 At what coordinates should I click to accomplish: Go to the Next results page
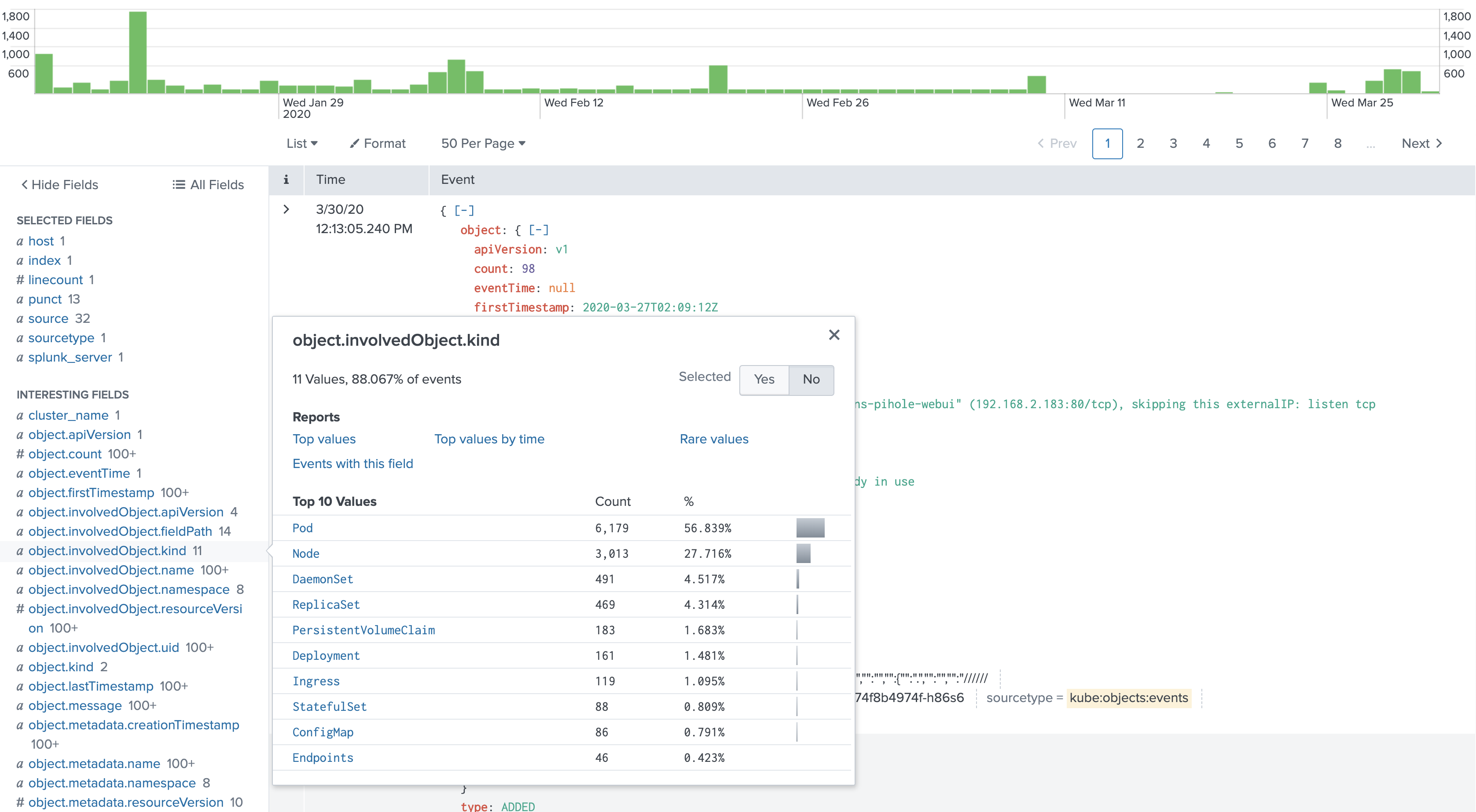1421,143
